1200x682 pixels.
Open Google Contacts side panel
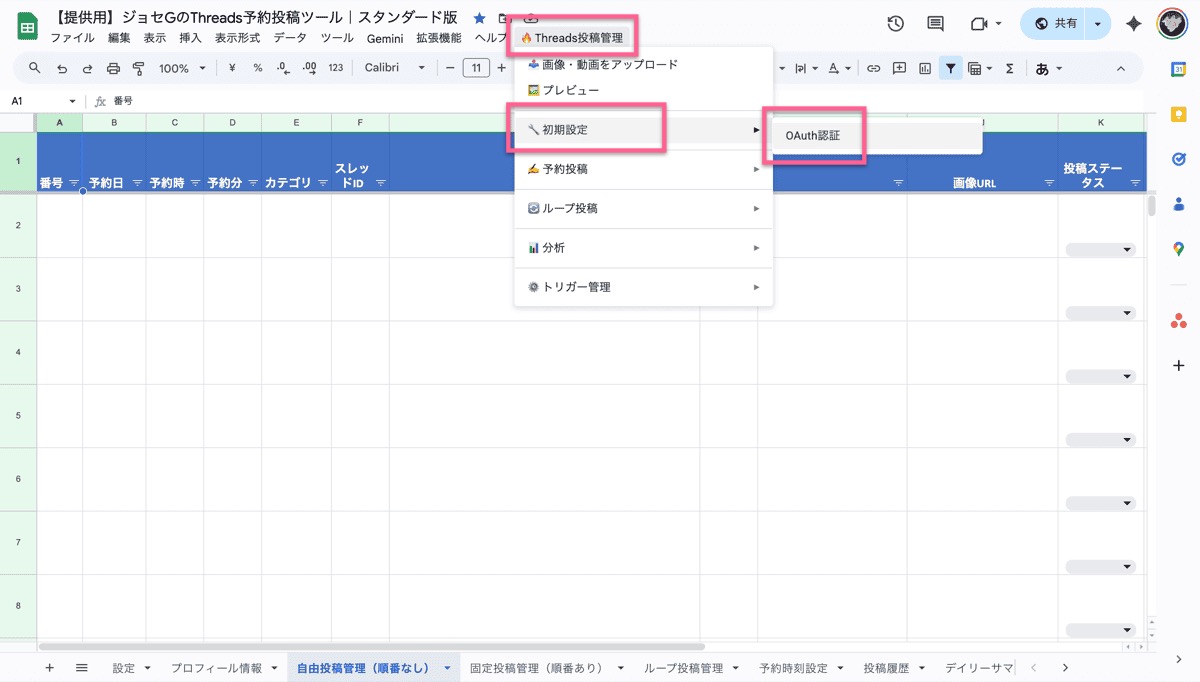(x=1178, y=204)
